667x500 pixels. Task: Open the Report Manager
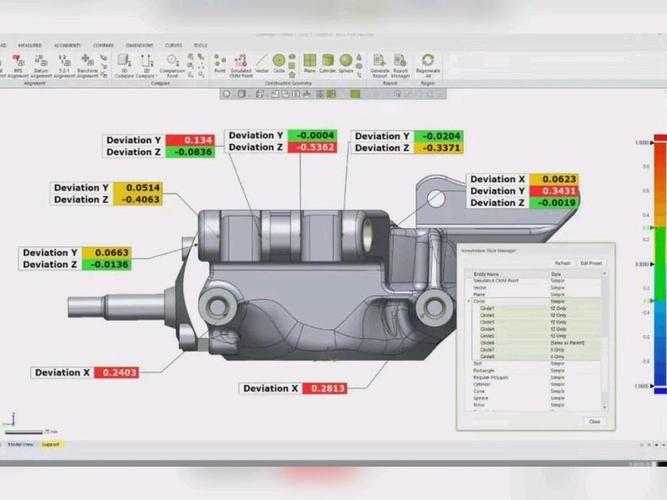pyautogui.click(x=400, y=66)
